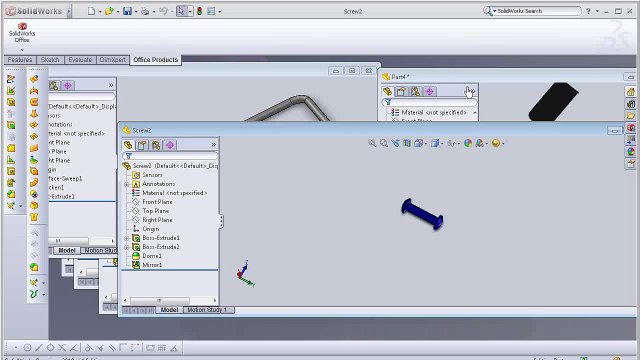The image size is (640, 360).
Task: Click the circle sketch tool in bottom toolbar
Action: tap(27, 348)
